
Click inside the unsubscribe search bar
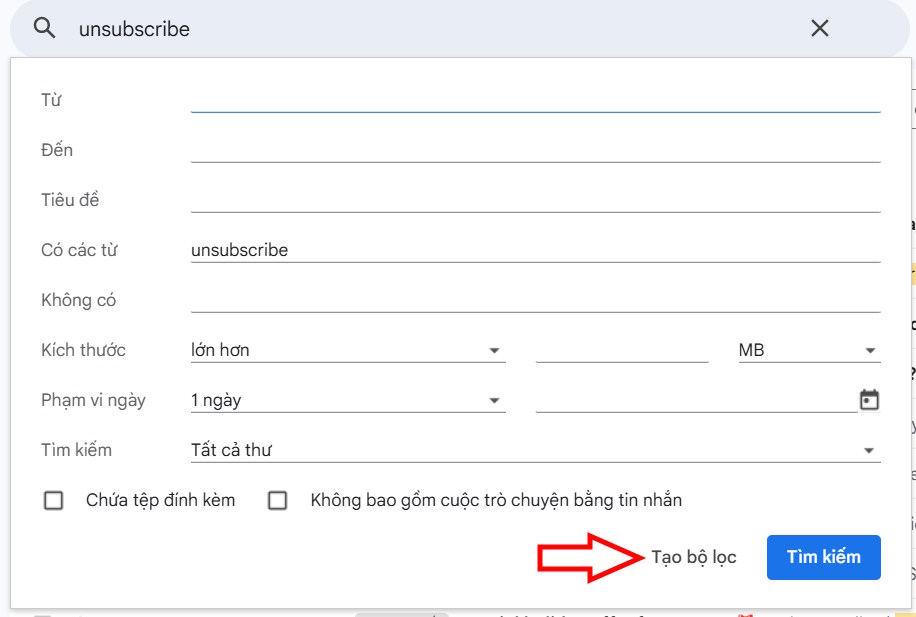pyautogui.click(x=300, y=28)
